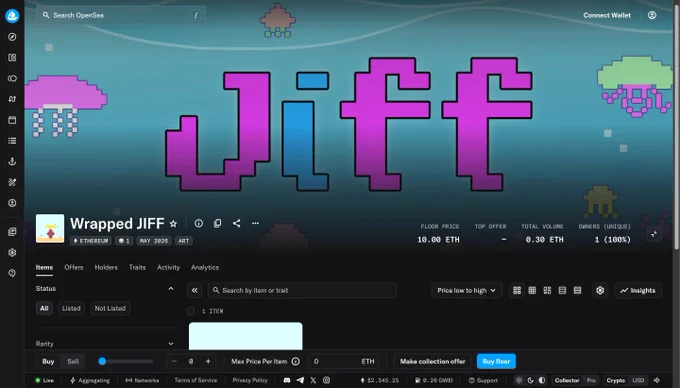The image size is (680, 388).
Task: Switch to the Activity tab
Action: (168, 267)
